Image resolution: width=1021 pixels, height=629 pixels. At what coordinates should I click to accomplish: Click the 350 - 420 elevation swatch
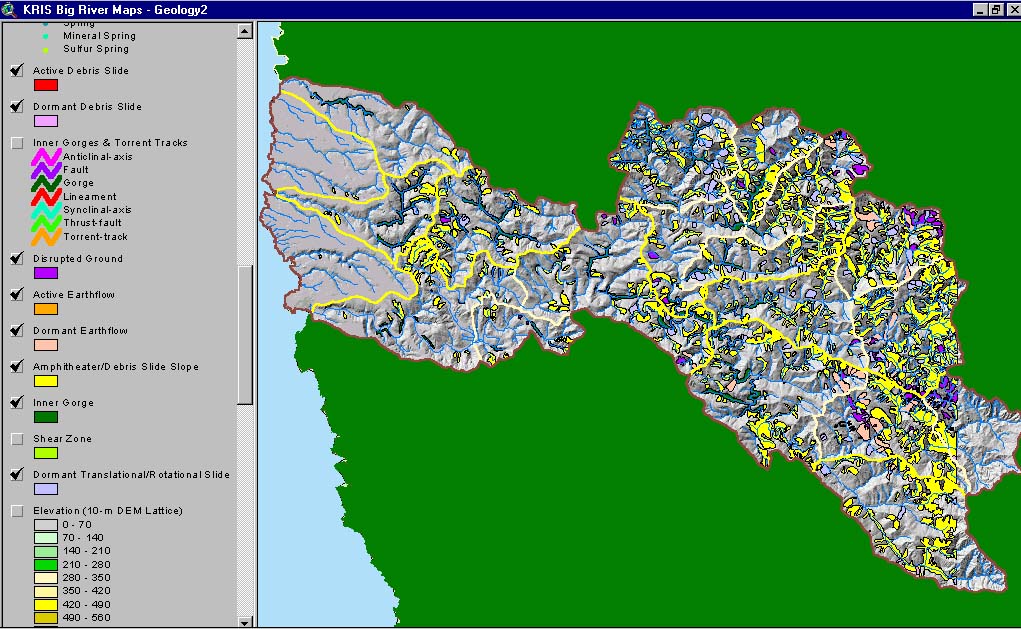pyautogui.click(x=46, y=591)
